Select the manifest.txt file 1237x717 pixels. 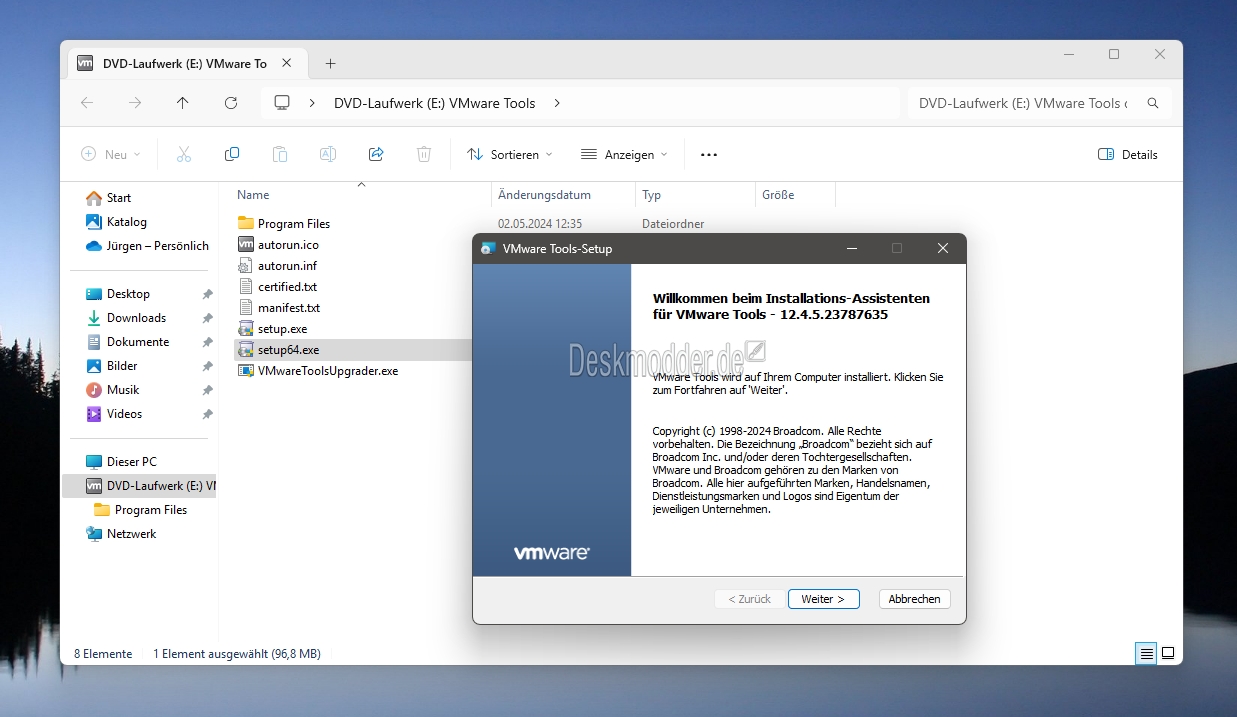click(x=289, y=308)
